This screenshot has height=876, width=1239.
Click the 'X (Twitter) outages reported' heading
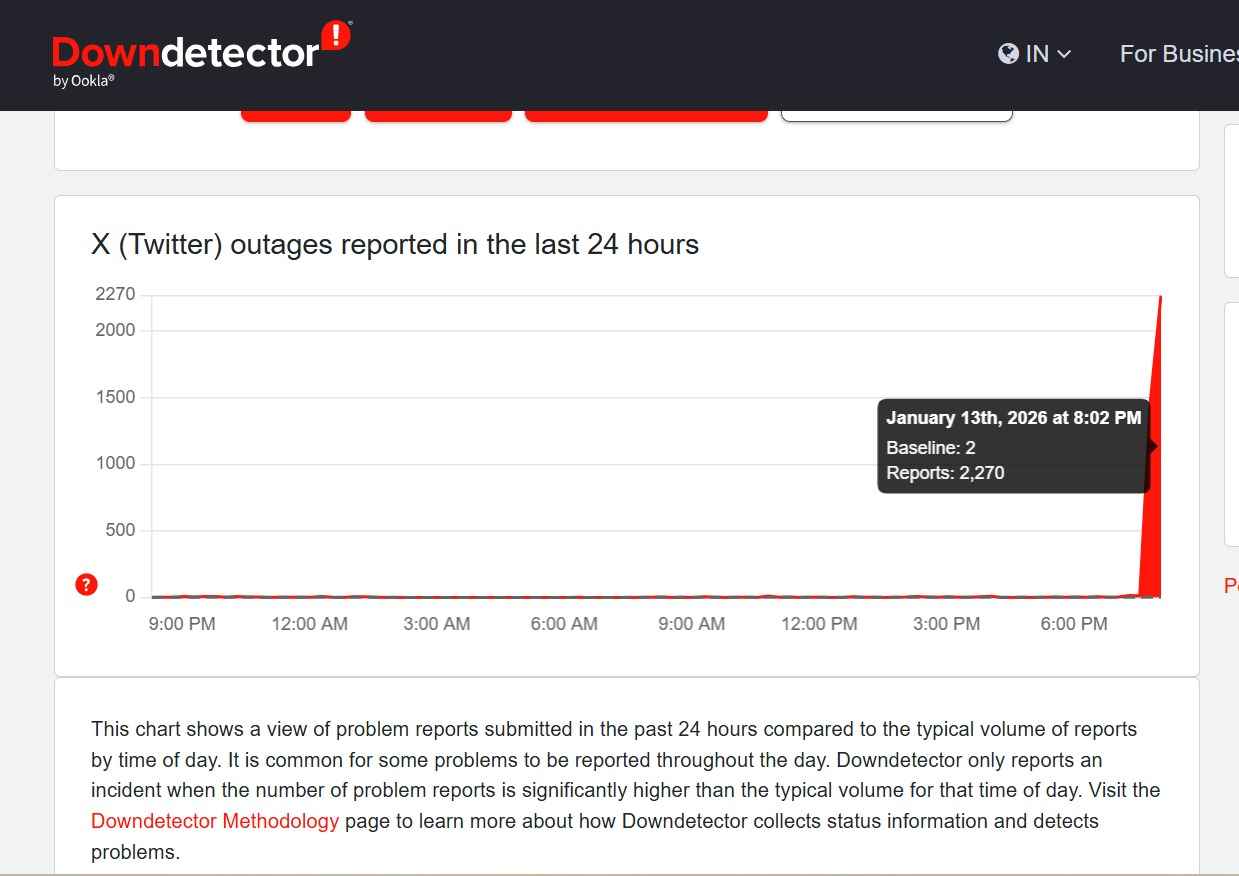(395, 245)
